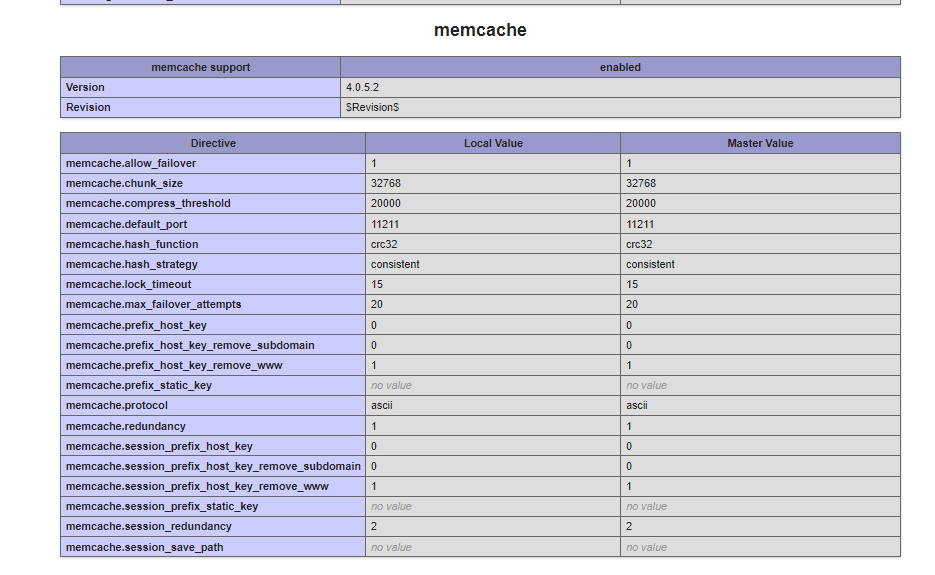Click master value 20000 for compress_threshold
This screenshot has height=575, width=935.
click(641, 203)
